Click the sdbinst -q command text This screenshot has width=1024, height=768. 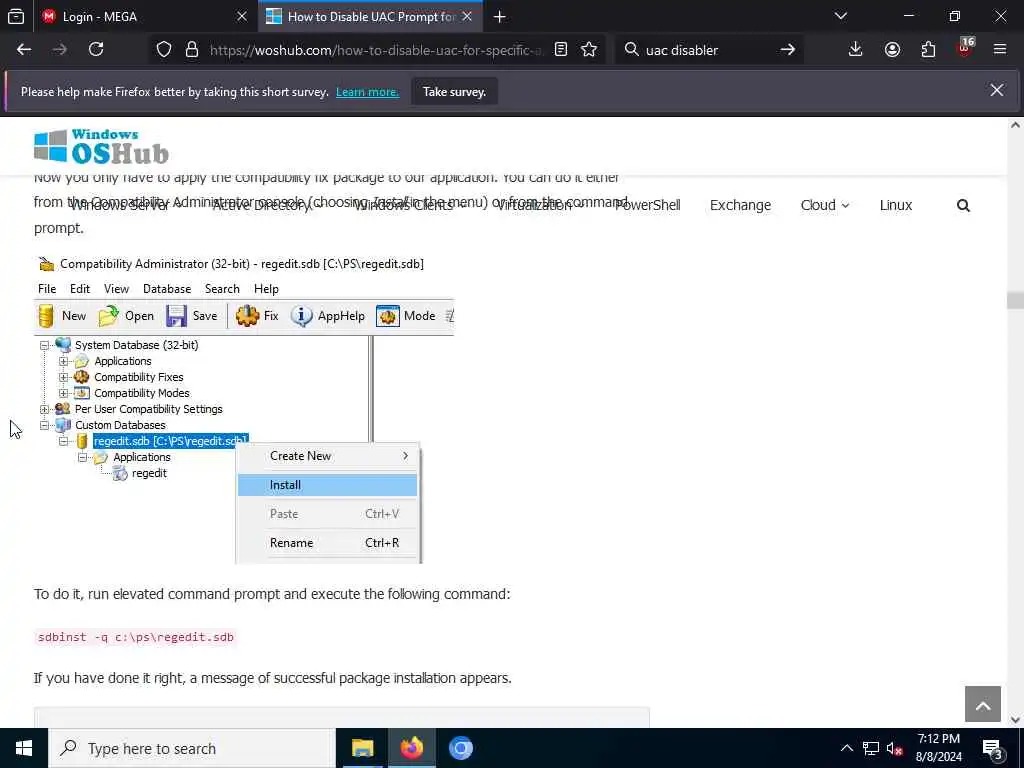(x=135, y=637)
